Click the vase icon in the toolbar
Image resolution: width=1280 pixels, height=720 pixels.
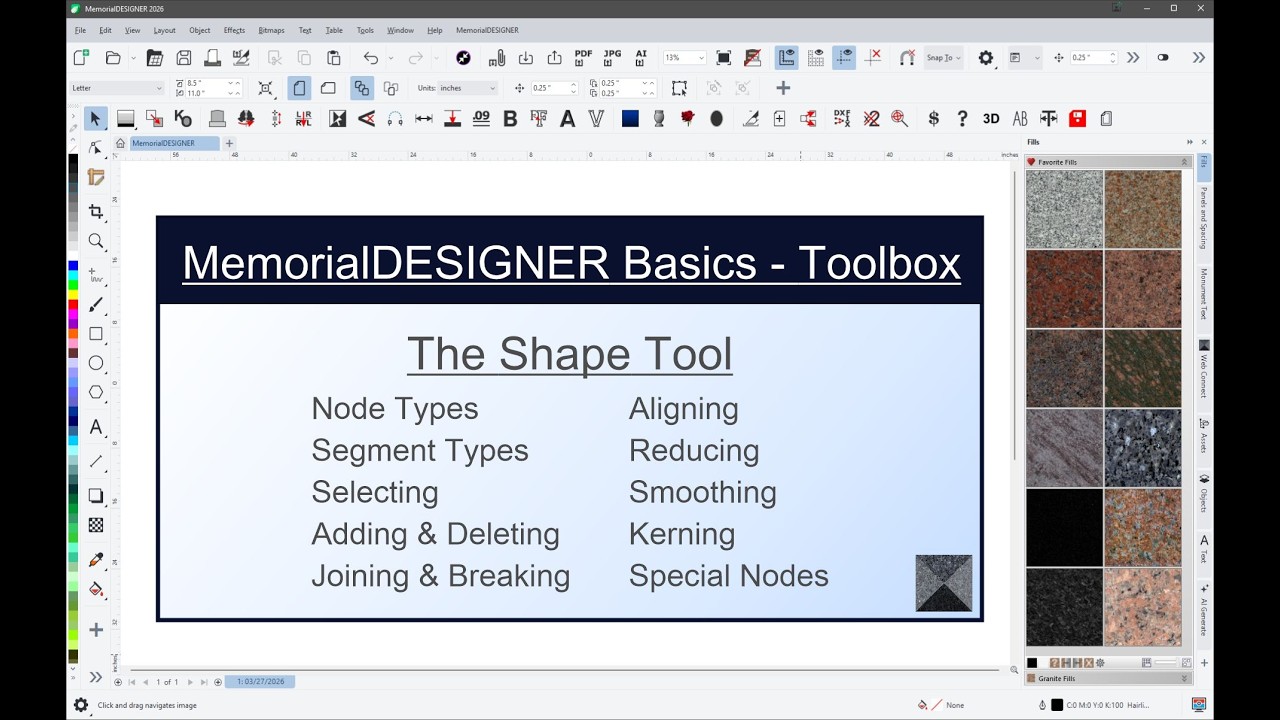[x=659, y=118]
